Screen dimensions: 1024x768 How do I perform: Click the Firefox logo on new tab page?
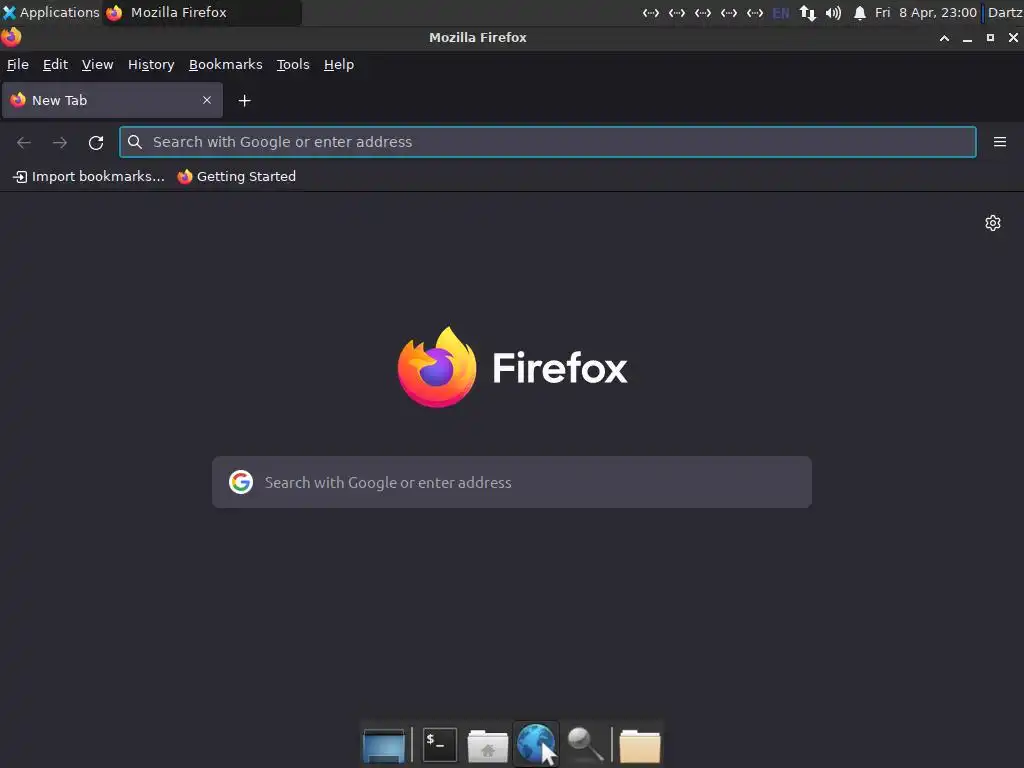point(437,367)
